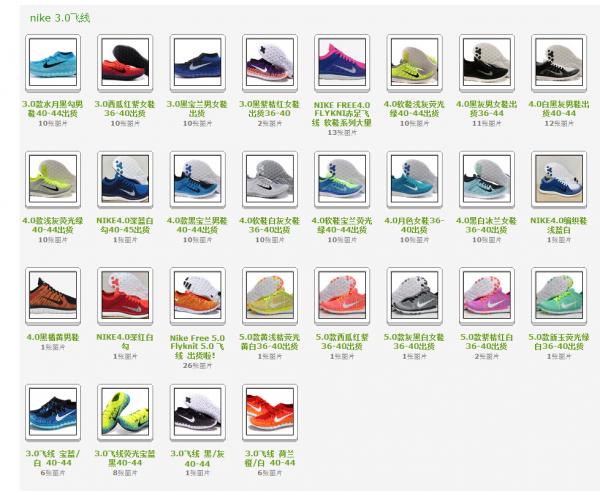Image resolution: width=600 pixels, height=493 pixels.
Task: Open the 3.0飞线 宝蓝/白 thumbnail
Action: (x=53, y=412)
